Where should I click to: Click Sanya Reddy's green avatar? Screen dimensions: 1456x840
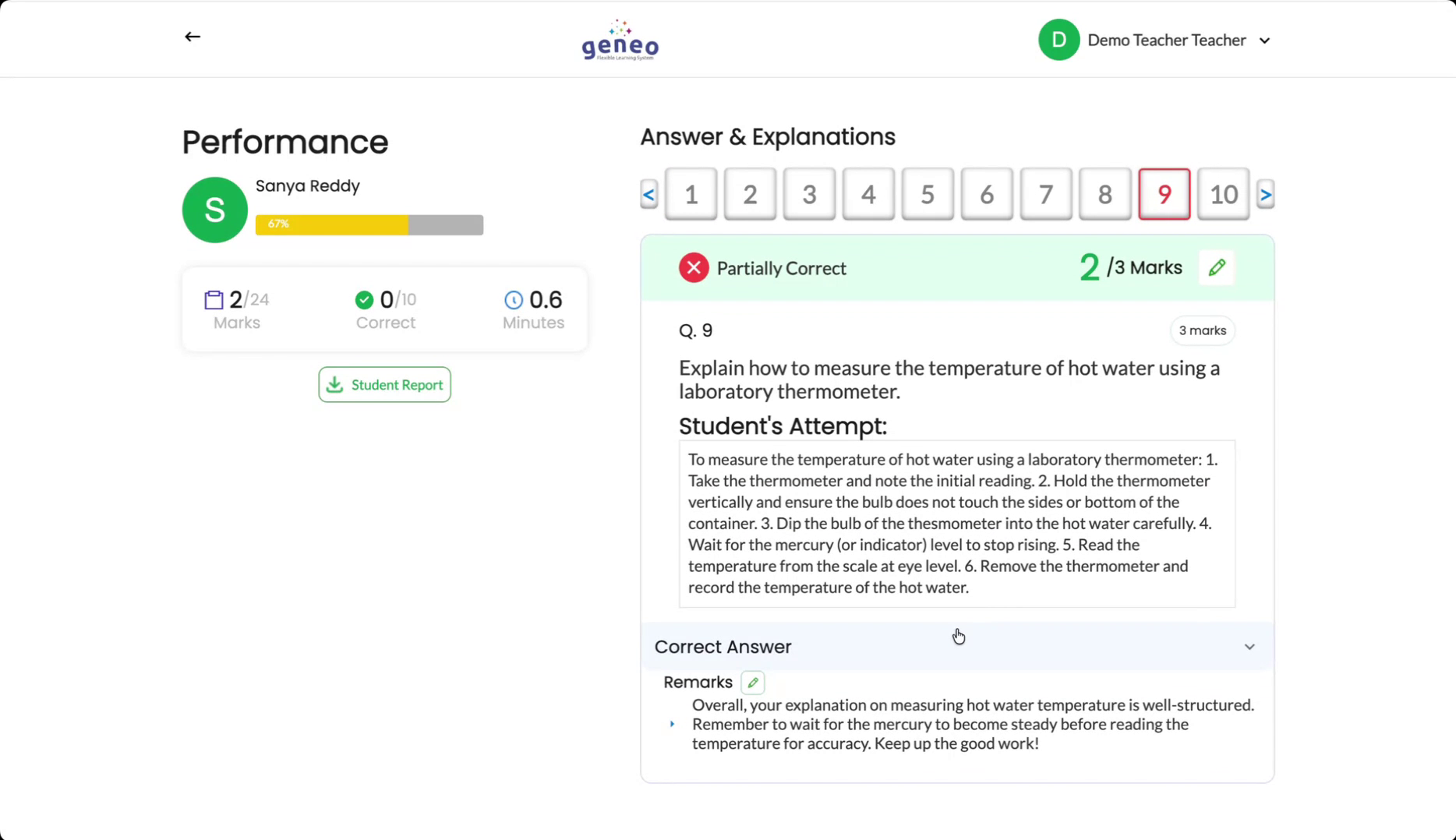tap(214, 210)
